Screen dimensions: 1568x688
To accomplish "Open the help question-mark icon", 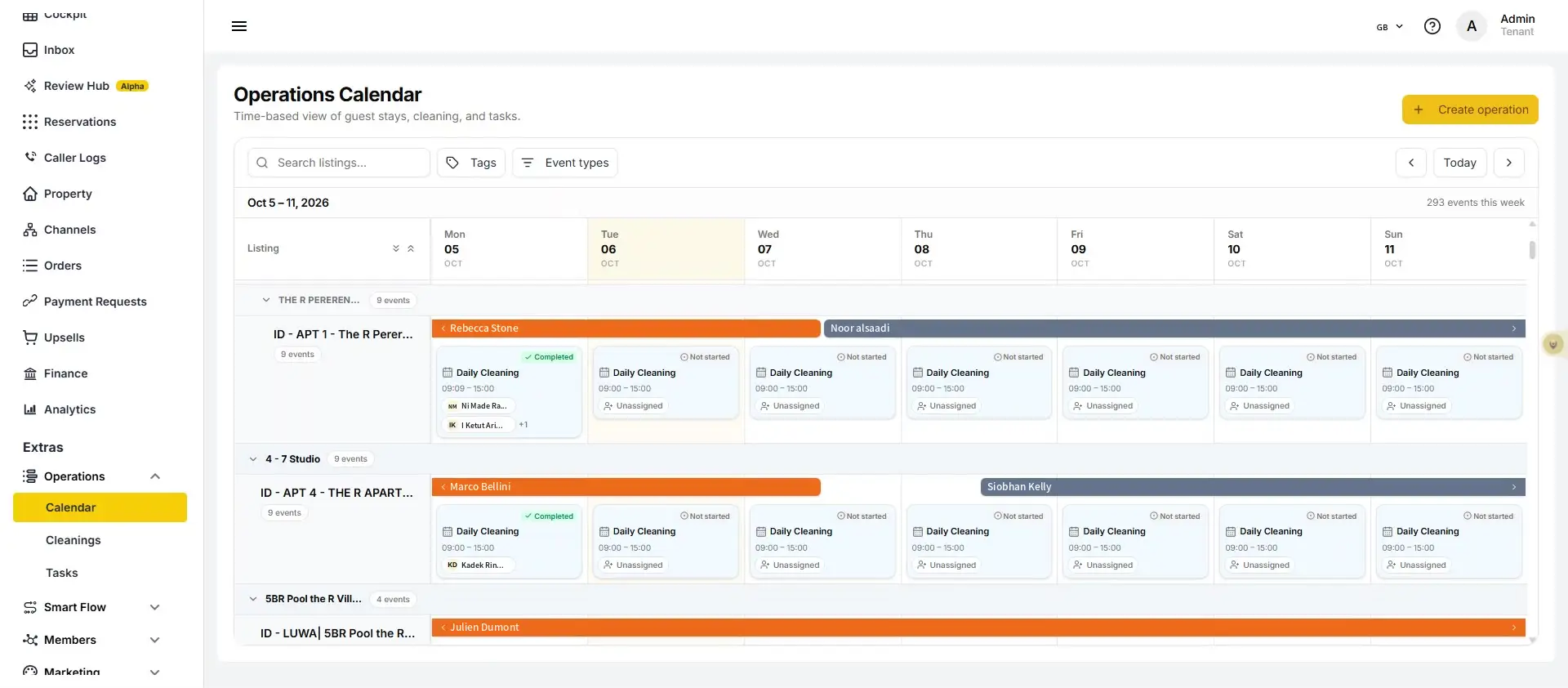I will coord(1432,26).
